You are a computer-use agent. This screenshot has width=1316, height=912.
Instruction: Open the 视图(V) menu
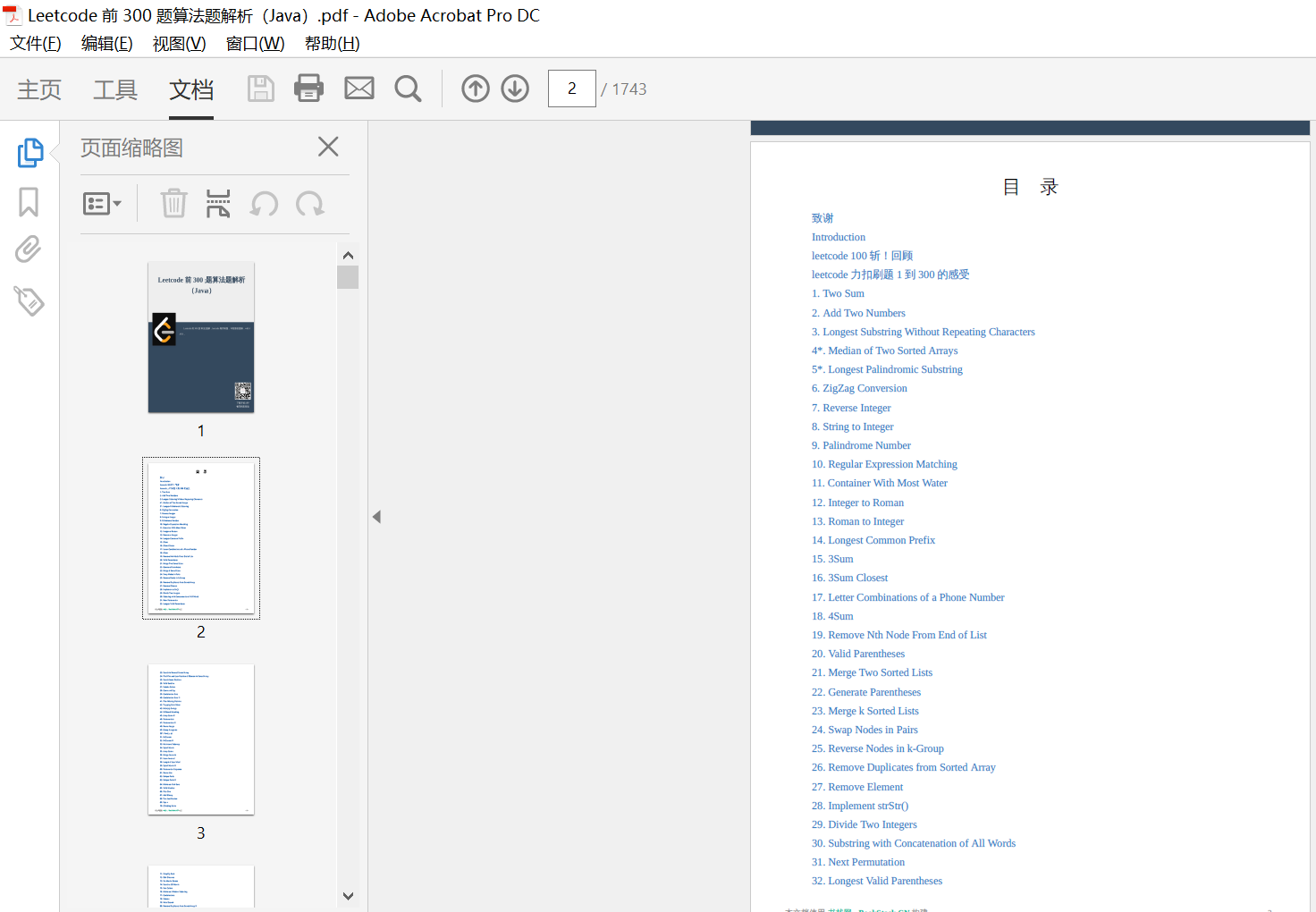pyautogui.click(x=179, y=44)
